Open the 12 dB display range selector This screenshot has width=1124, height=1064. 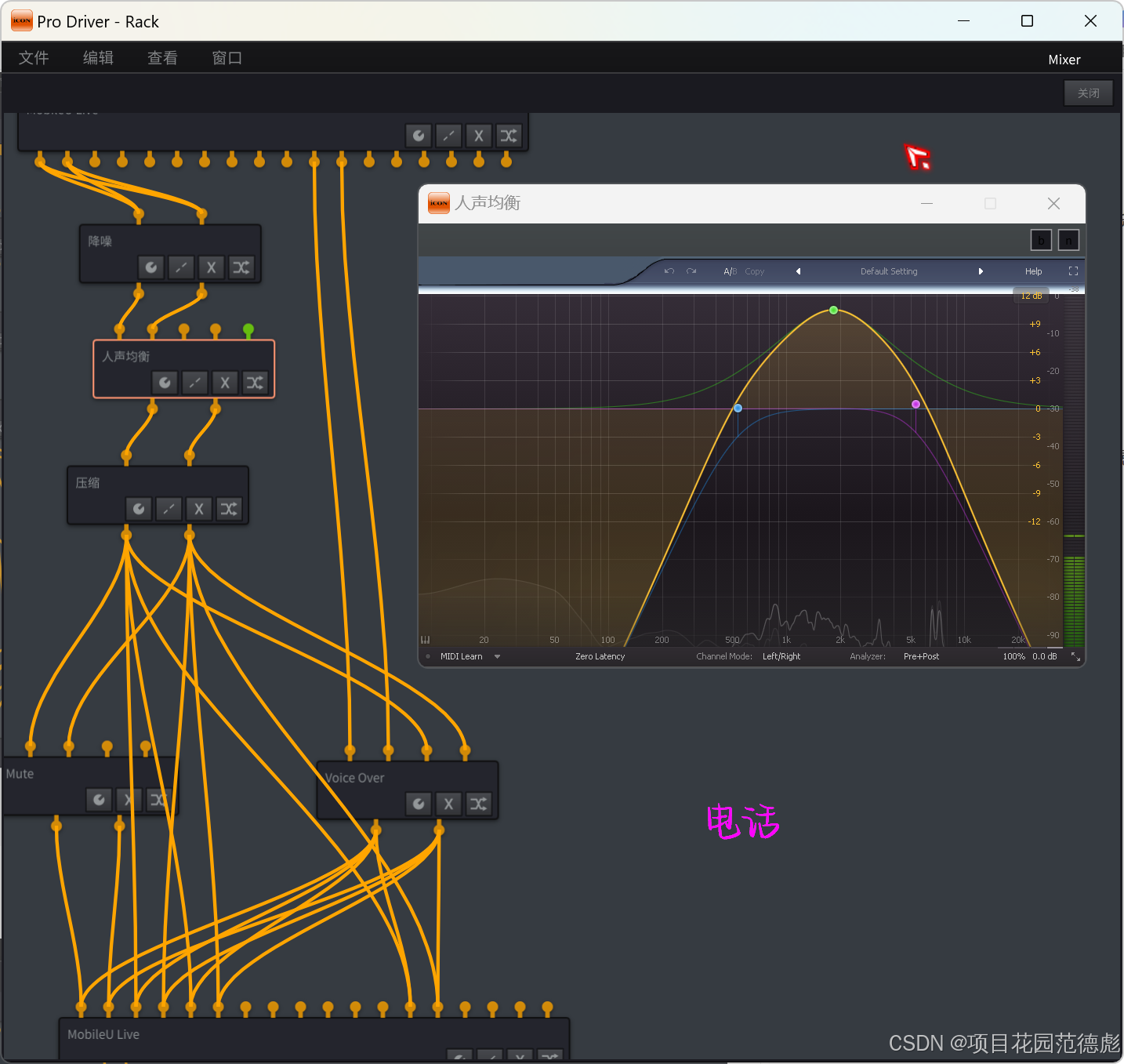(x=1032, y=296)
